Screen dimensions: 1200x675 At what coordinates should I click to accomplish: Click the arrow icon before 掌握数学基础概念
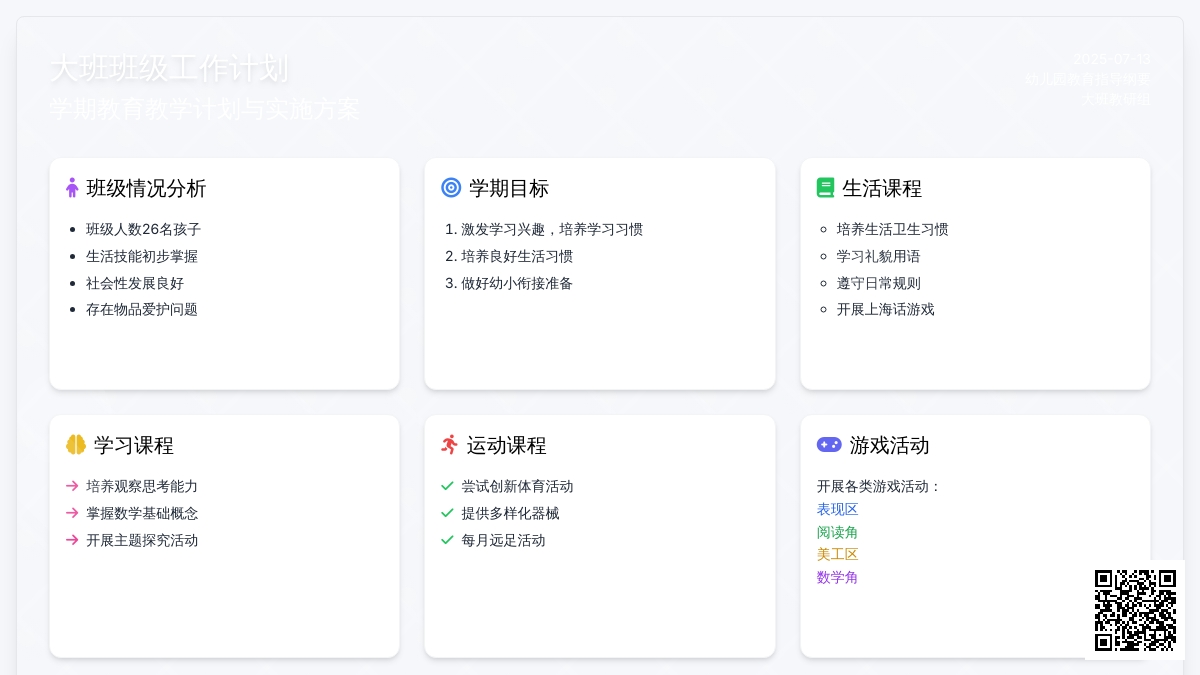pos(70,513)
